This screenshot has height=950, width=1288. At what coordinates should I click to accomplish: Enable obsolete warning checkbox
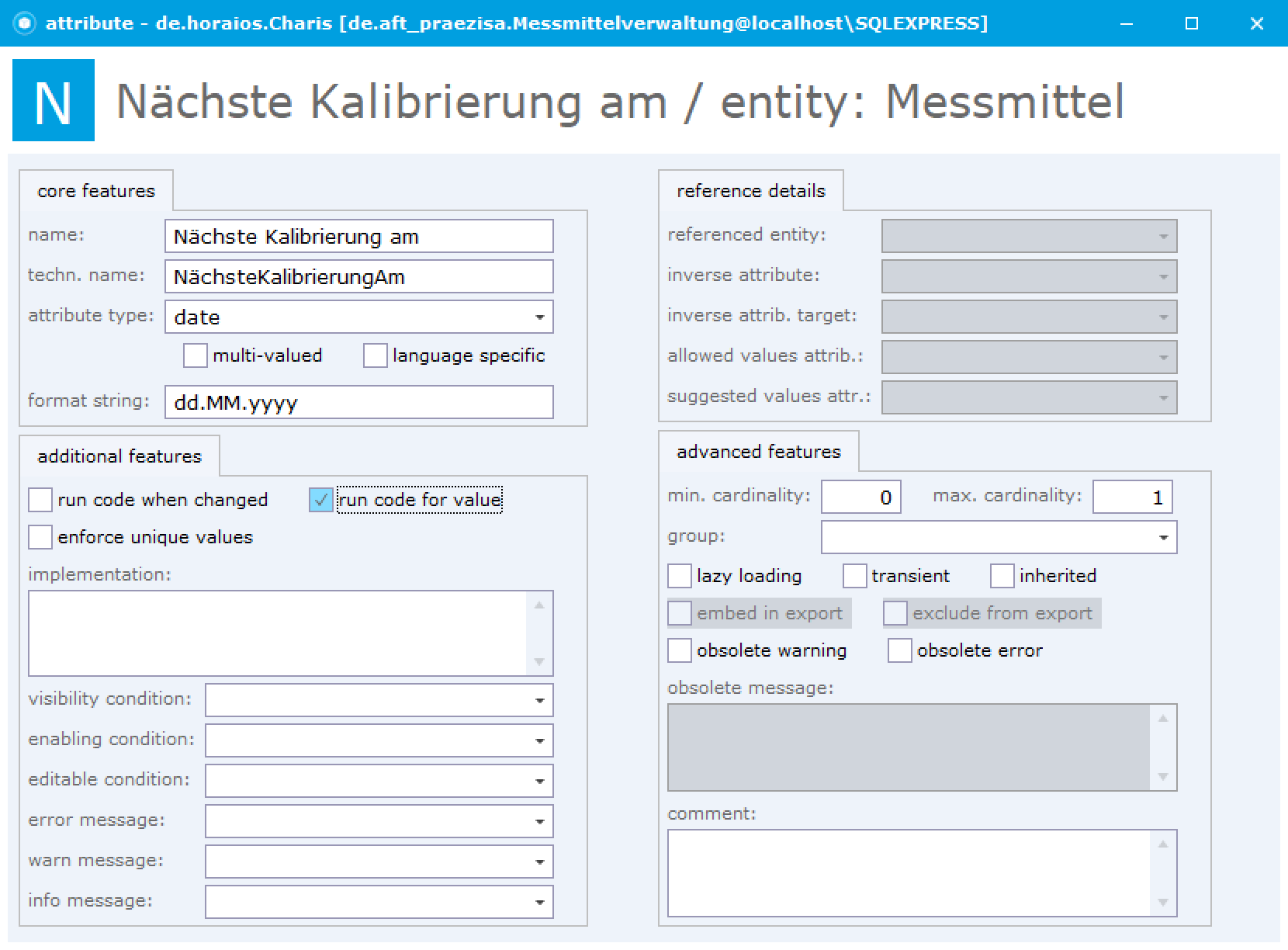tap(680, 650)
